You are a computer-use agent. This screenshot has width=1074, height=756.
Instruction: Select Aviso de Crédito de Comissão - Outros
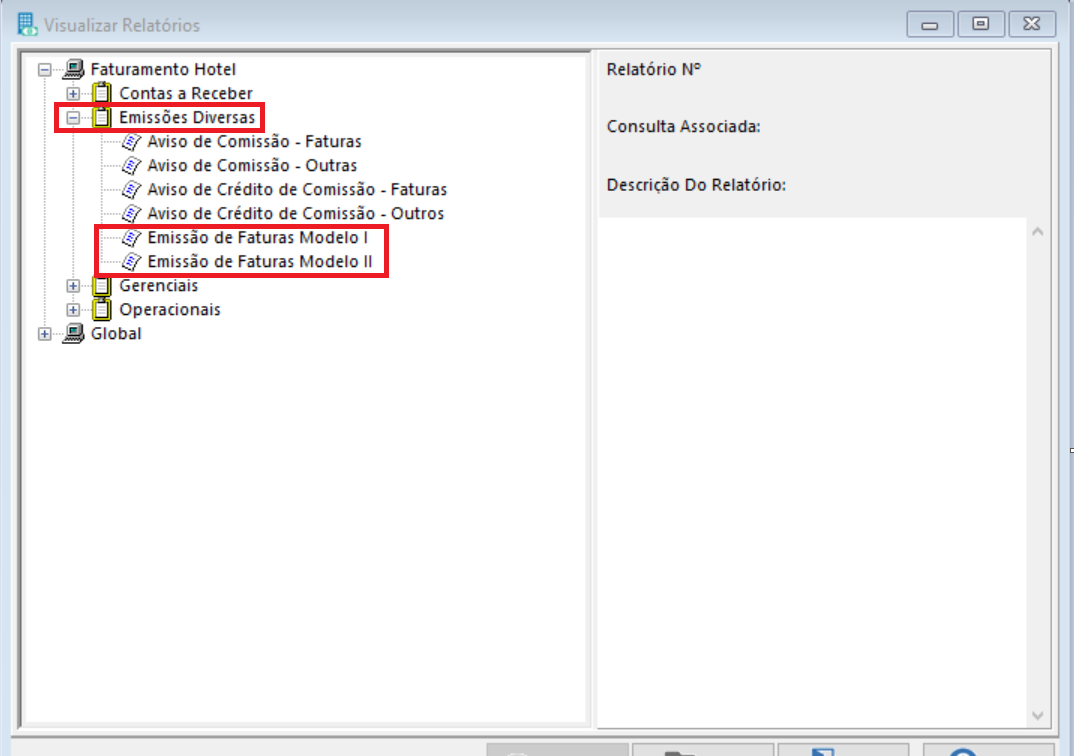[x=296, y=213]
